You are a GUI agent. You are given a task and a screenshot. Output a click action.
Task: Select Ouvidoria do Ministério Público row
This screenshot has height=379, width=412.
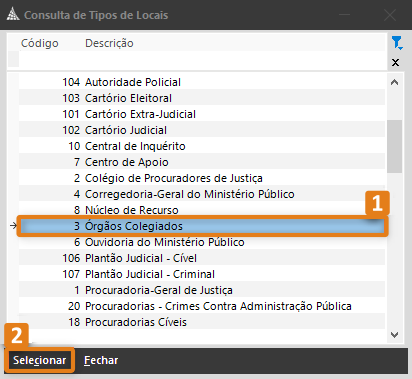(x=202, y=242)
